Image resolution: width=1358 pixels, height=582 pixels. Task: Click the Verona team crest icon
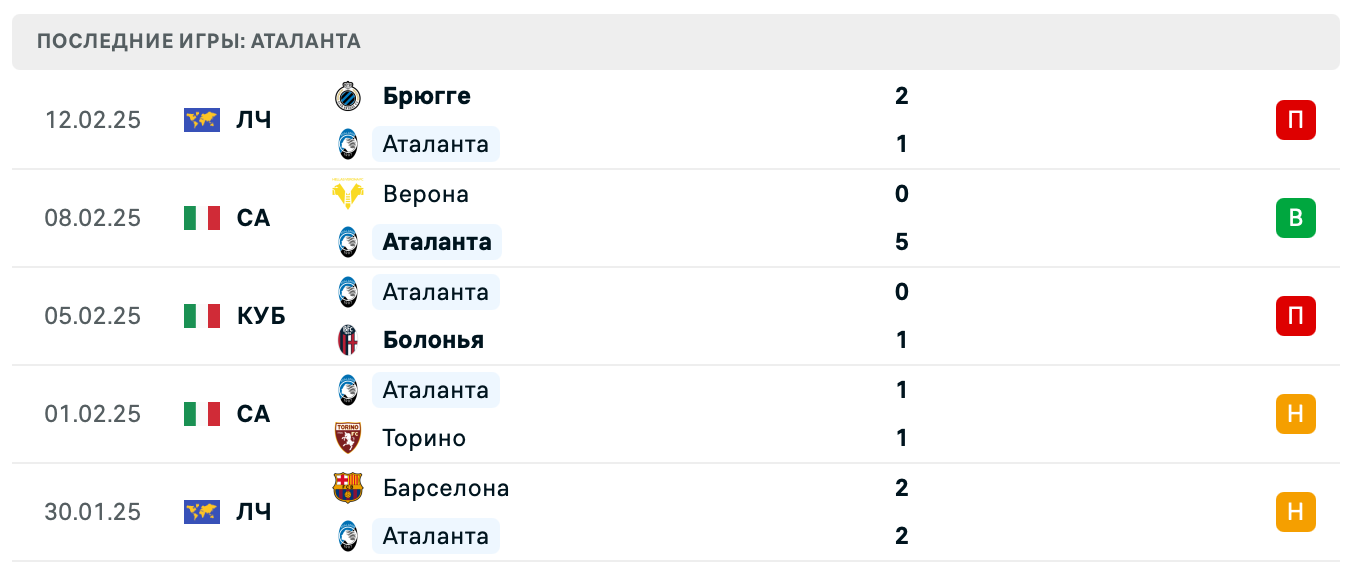click(x=348, y=194)
